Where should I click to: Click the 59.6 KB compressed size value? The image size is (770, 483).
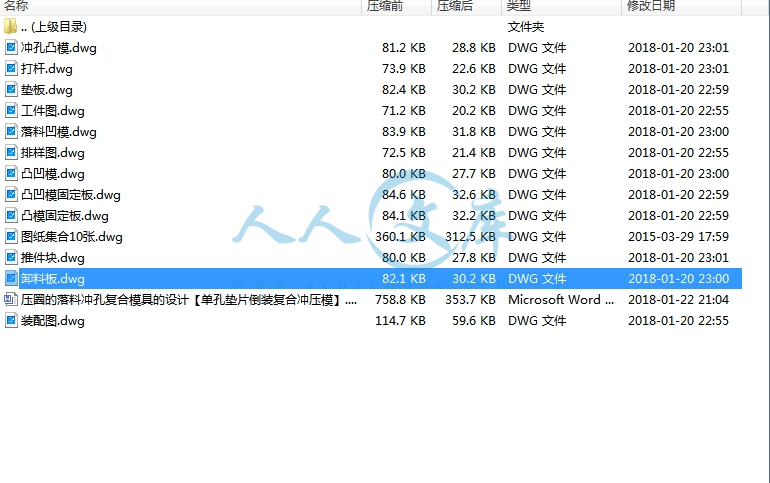(x=474, y=321)
